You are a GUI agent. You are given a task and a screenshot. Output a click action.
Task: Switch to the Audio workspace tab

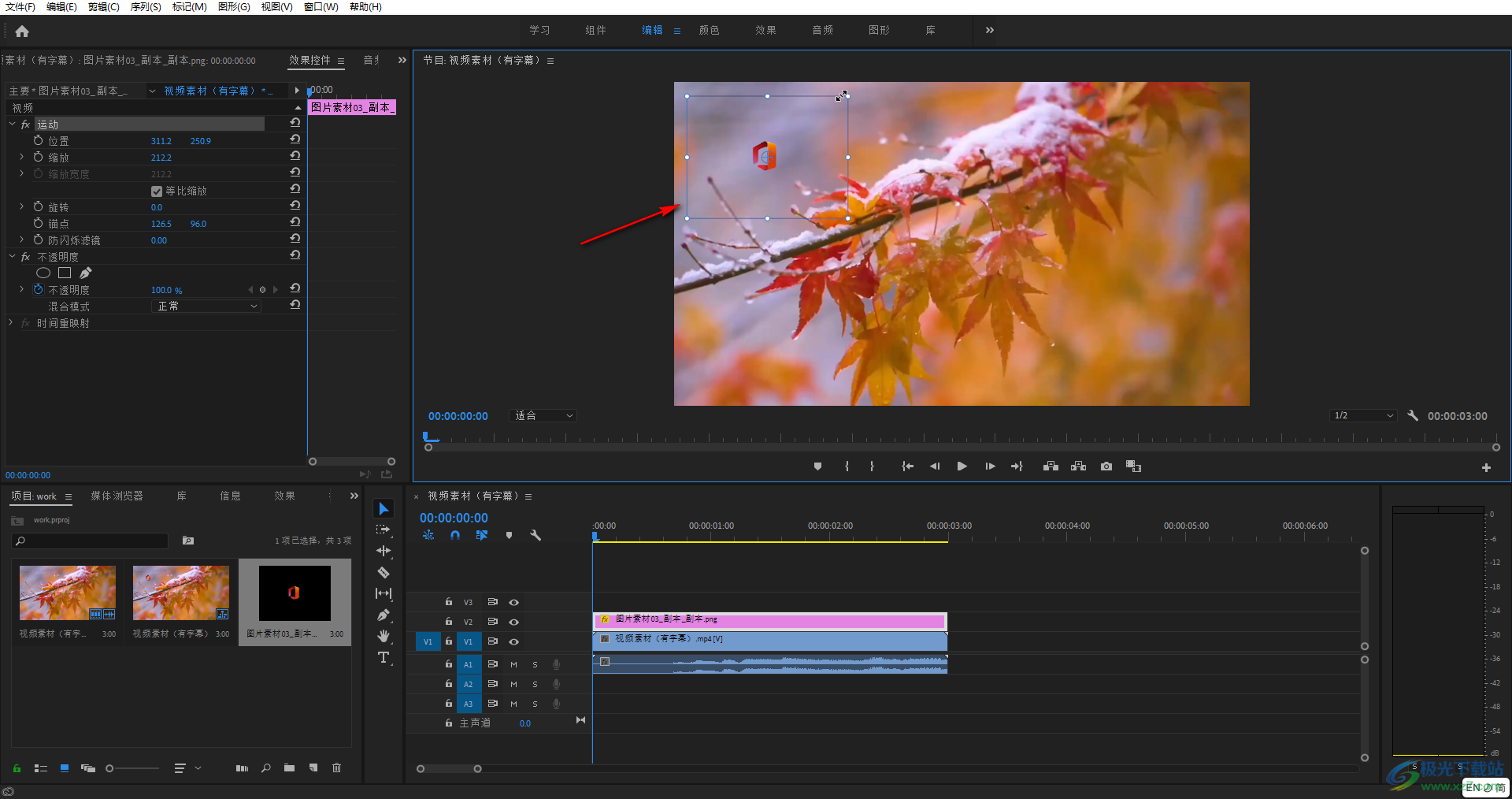[822, 30]
